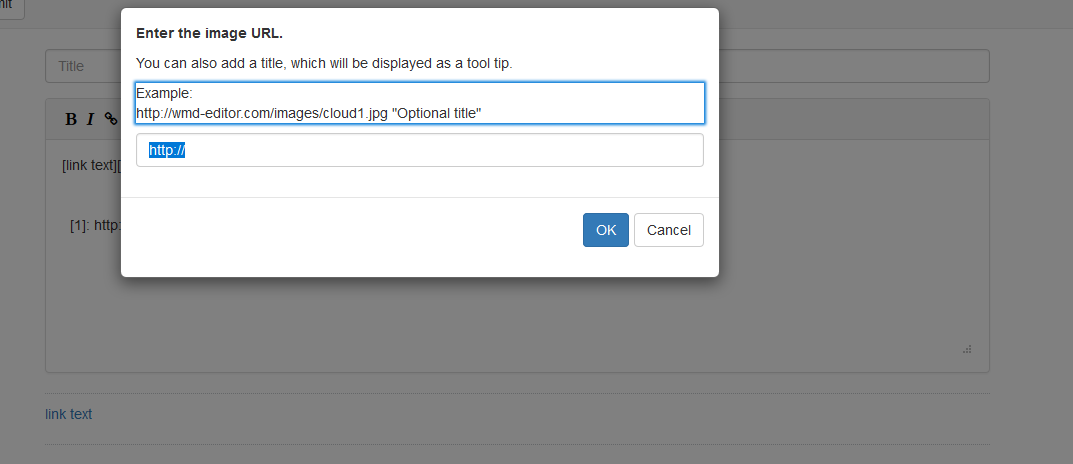Insert hyperlink via chain icon
The image size is (1073, 464).
(111, 119)
